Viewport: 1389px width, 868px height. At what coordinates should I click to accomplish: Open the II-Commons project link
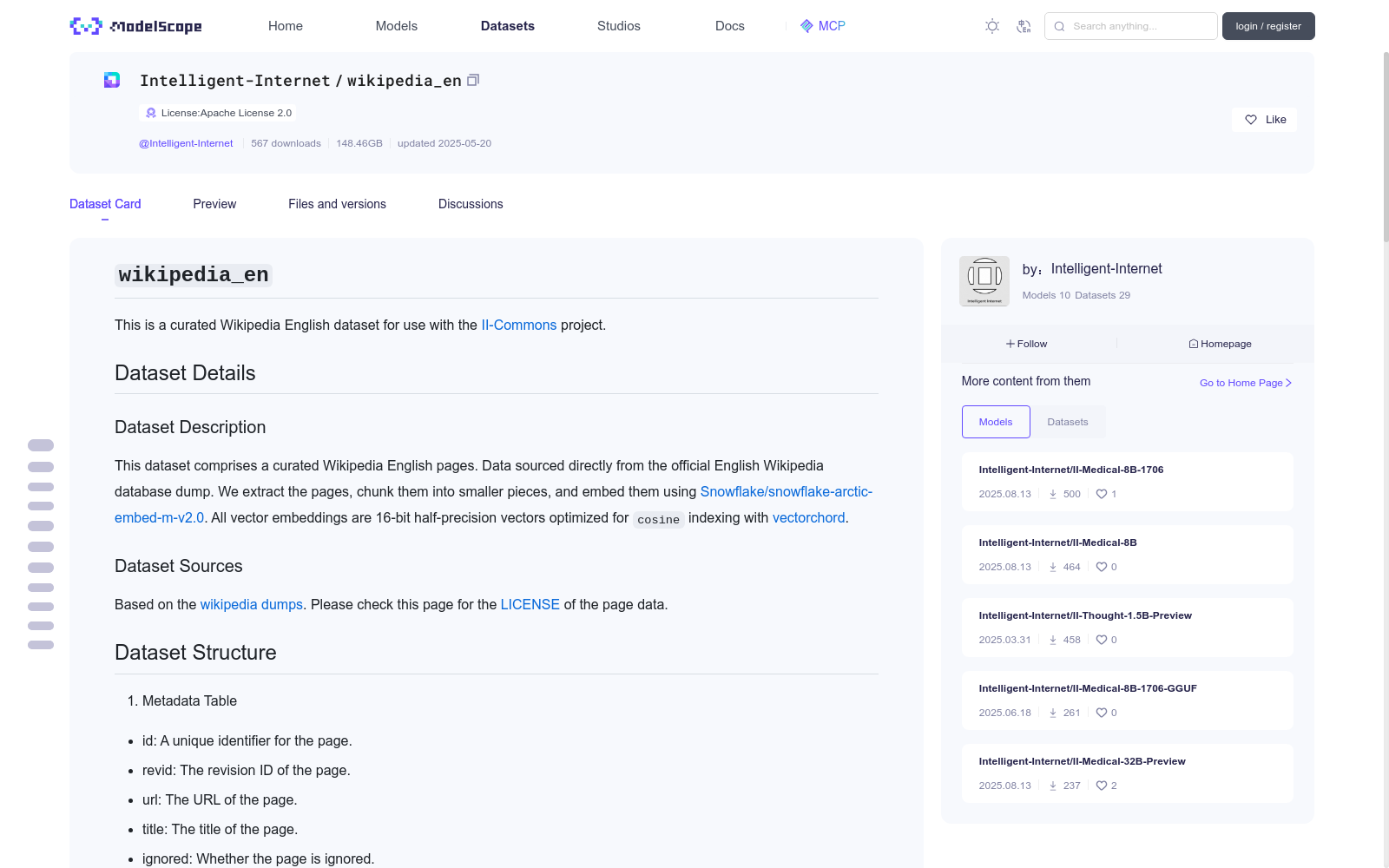point(519,325)
